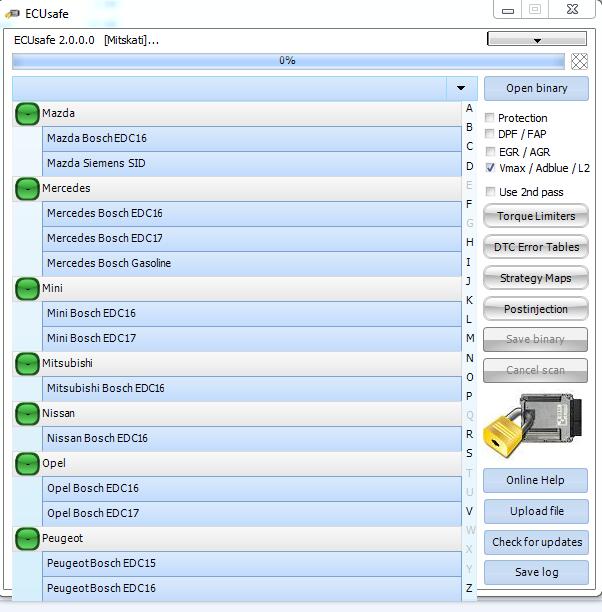This screenshot has width=602, height=612.
Task: Select Mercedes Bosch EDC17
Action: click(252, 238)
